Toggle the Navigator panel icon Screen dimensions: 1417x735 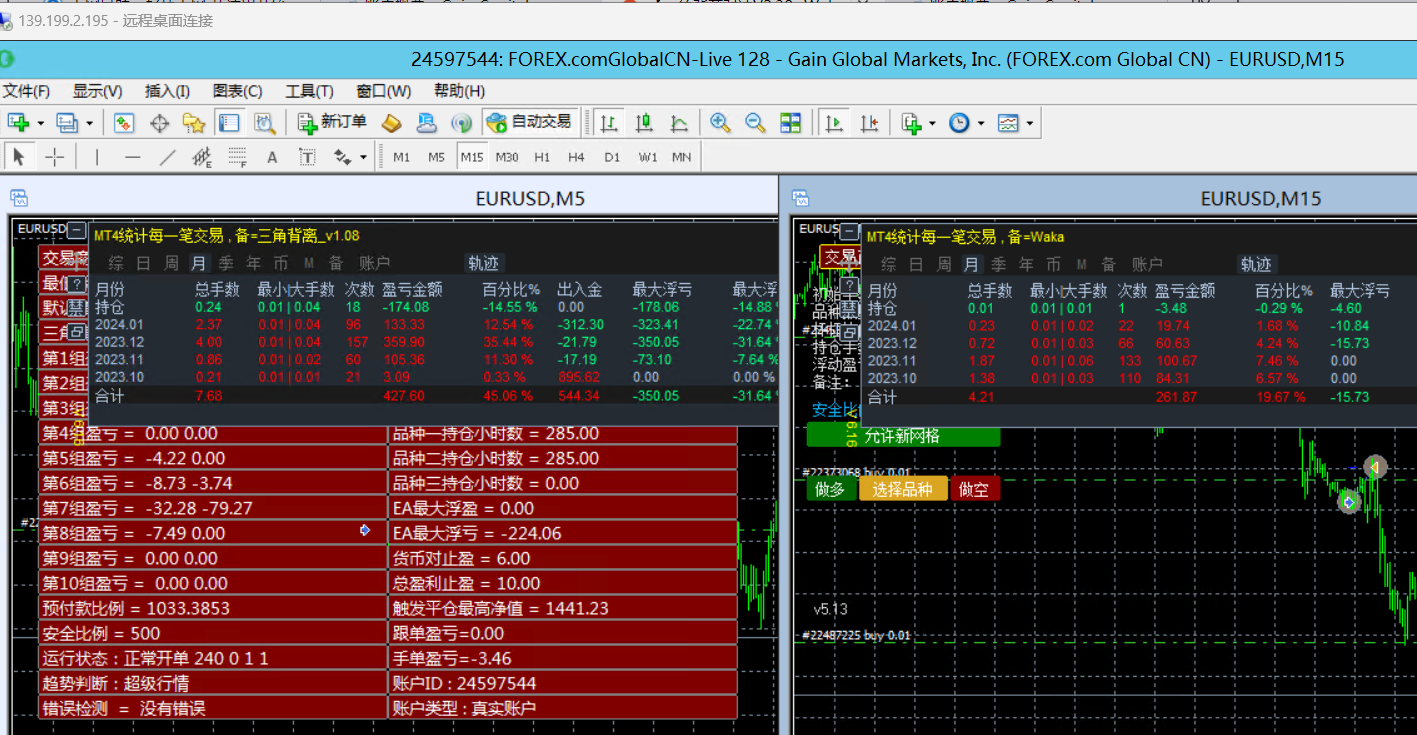194,123
